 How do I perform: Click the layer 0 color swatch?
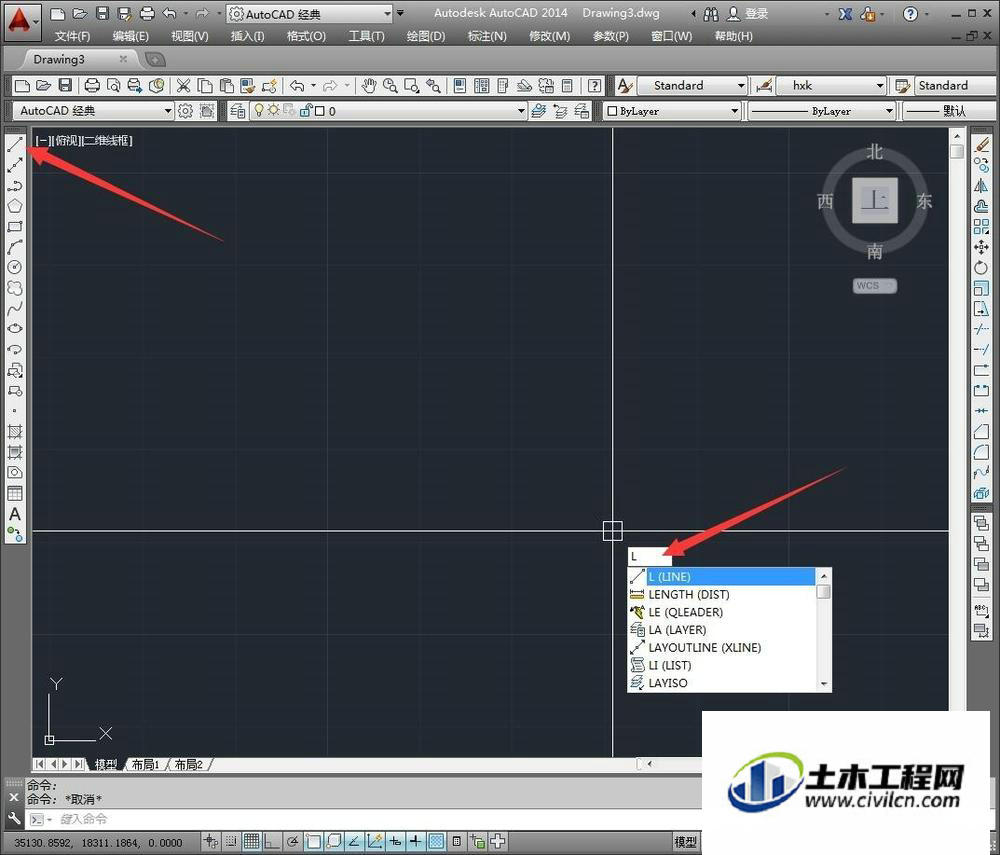(320, 111)
